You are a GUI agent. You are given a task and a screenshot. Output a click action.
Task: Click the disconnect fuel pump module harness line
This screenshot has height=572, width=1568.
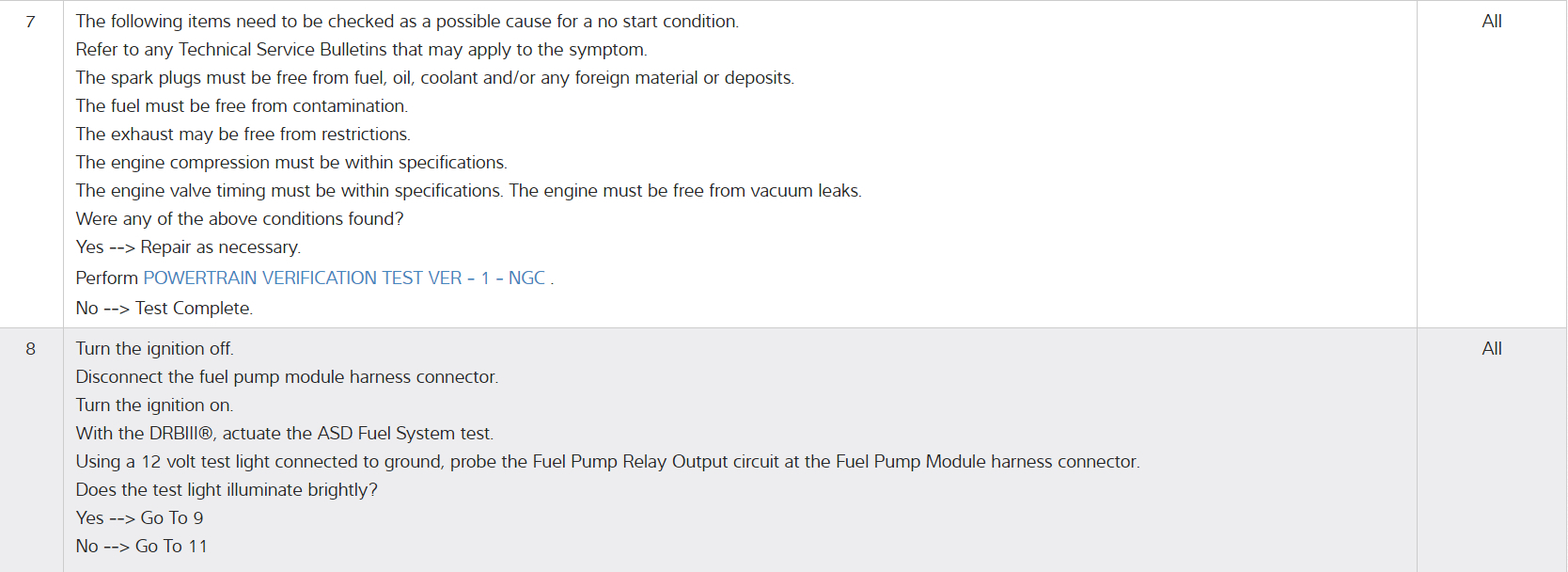point(287,377)
